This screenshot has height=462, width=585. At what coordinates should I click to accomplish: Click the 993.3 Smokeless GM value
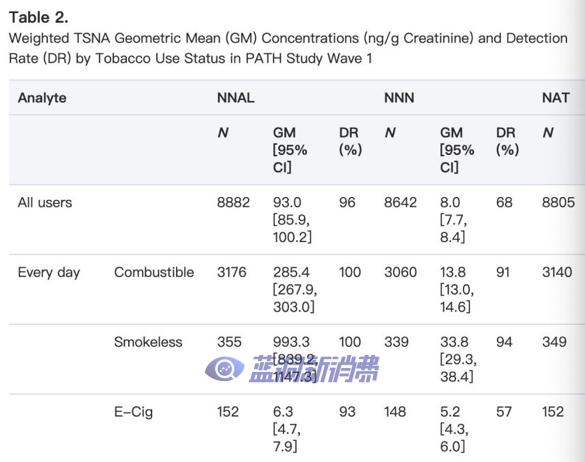pyautogui.click(x=291, y=342)
